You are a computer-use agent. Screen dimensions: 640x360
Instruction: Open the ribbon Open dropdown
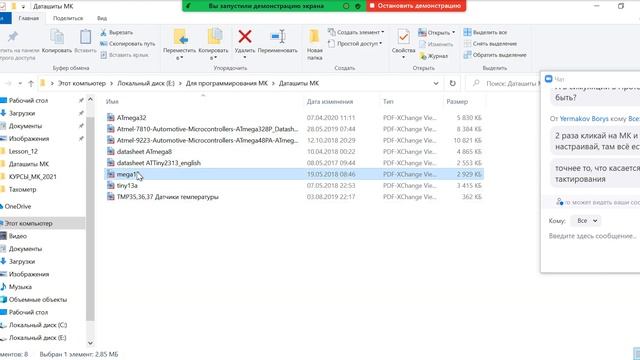(436, 32)
